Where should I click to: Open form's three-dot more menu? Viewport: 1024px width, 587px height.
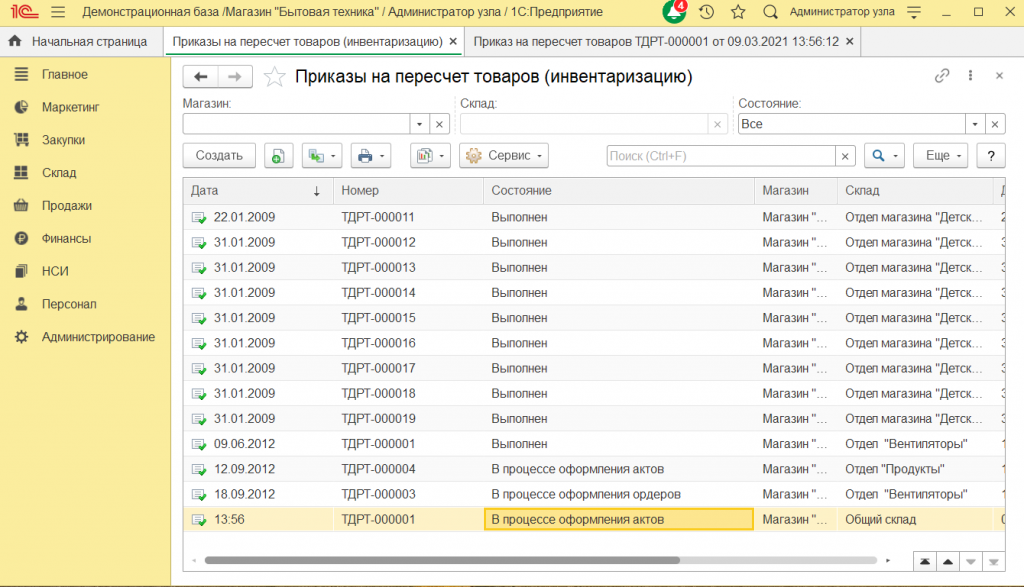tap(970, 76)
